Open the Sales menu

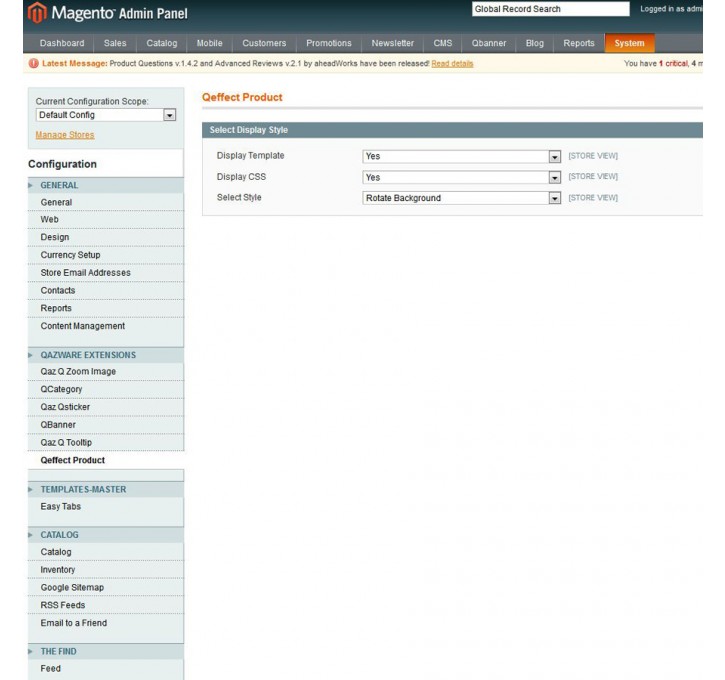point(115,43)
